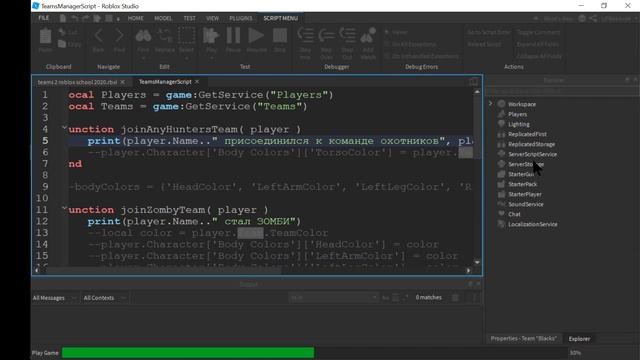Navigate Forward with right arrow icon

(119, 36)
